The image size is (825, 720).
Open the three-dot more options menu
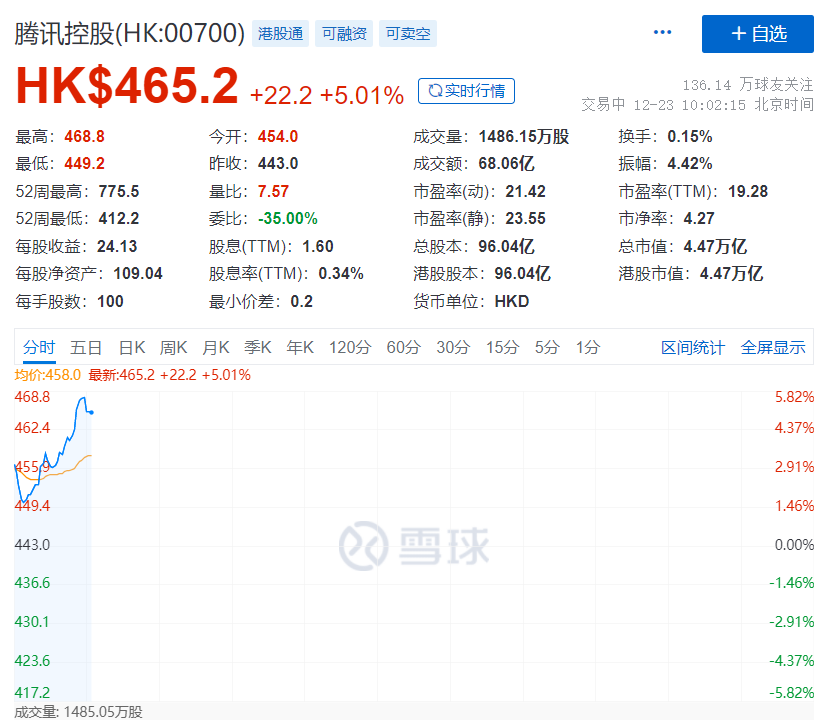pyautogui.click(x=662, y=33)
